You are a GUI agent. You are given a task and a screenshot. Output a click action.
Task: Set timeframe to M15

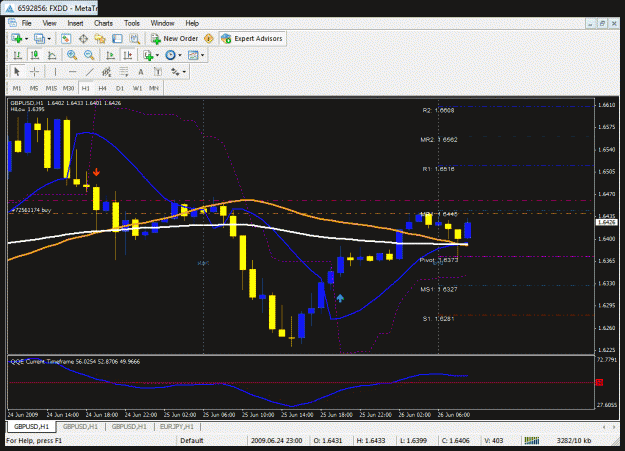[51, 88]
